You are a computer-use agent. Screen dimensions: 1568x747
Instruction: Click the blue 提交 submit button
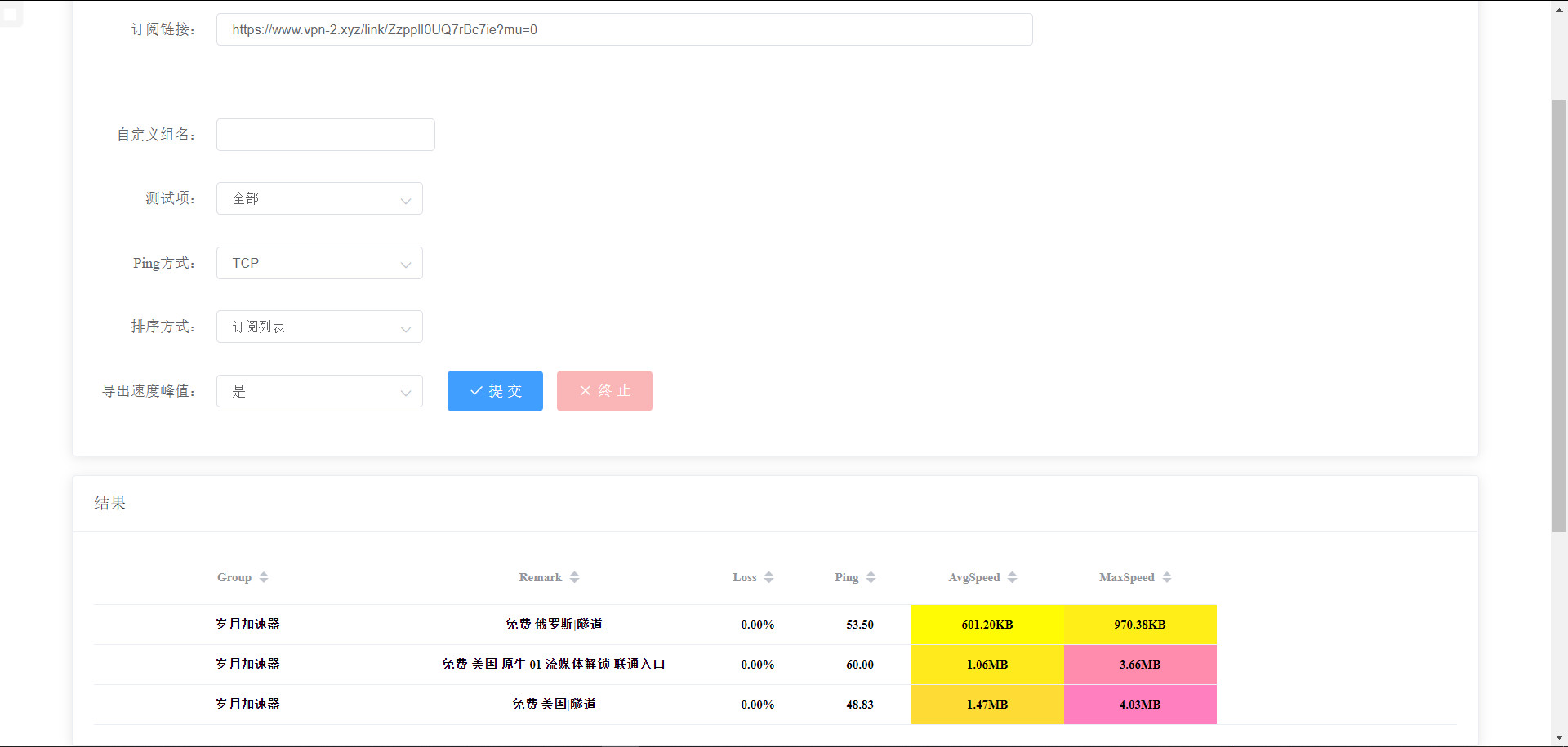495,391
